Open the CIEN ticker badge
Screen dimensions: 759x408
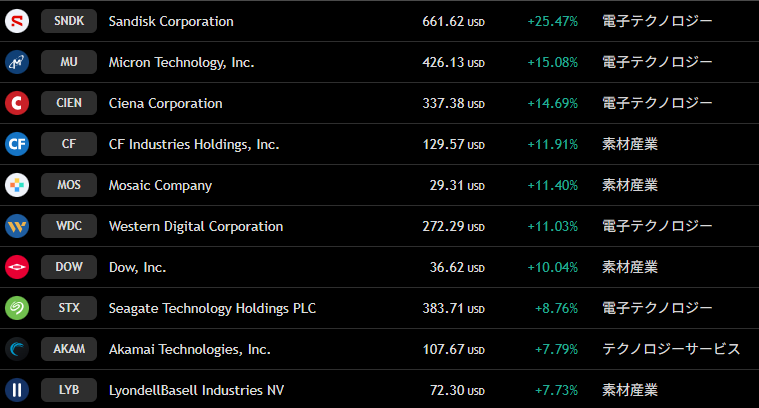click(x=69, y=103)
